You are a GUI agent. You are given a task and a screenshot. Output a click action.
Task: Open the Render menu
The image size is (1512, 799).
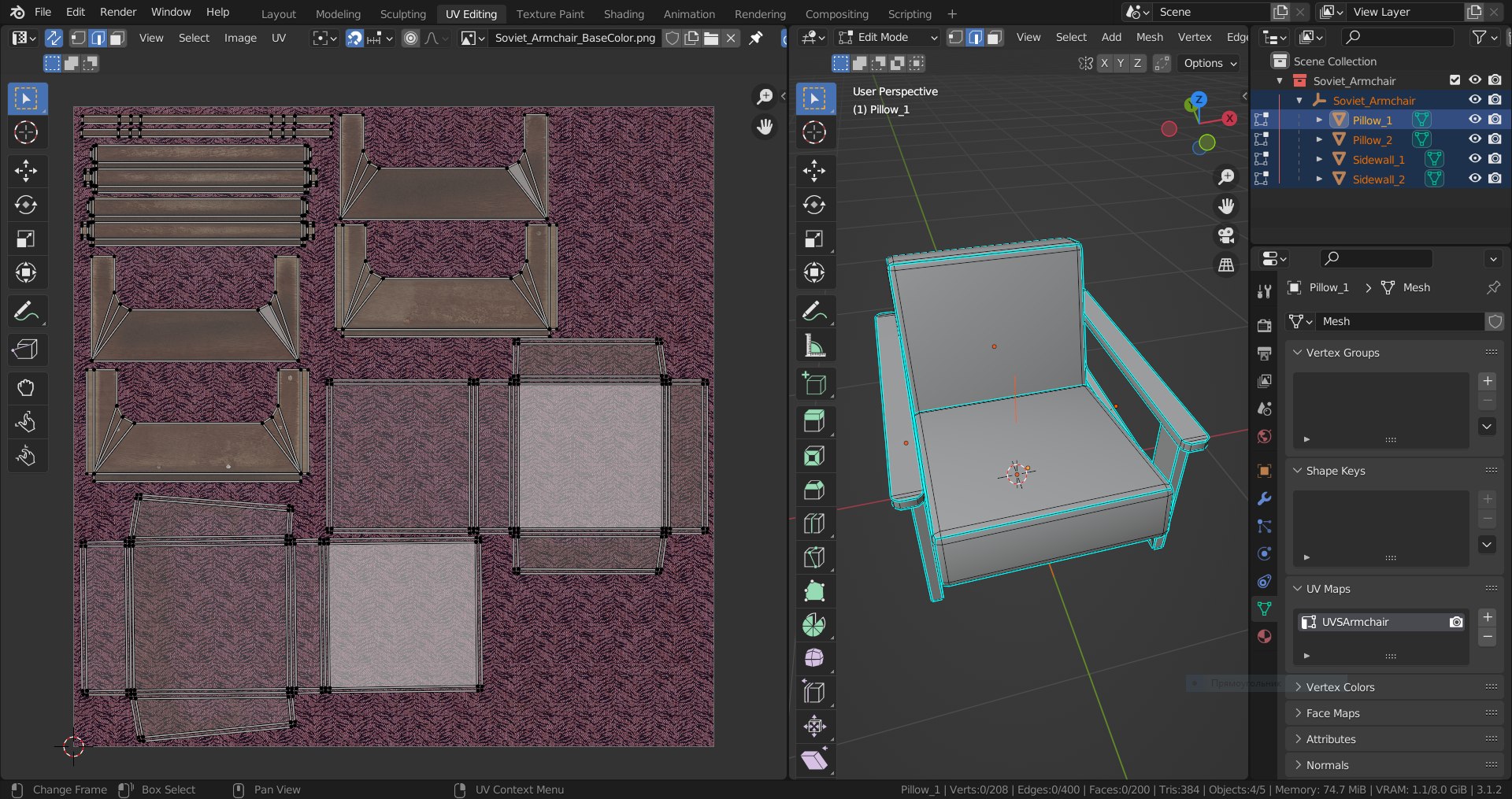coord(118,12)
